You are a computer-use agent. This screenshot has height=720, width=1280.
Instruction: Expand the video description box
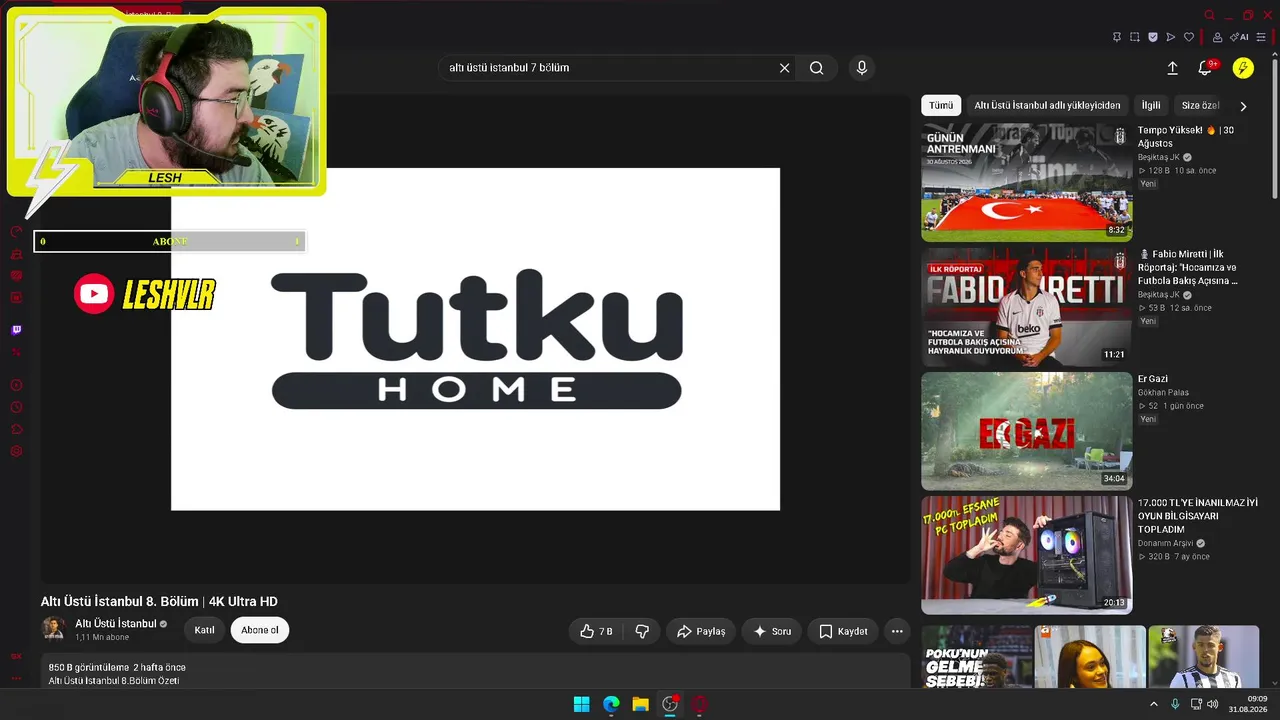tap(475, 671)
